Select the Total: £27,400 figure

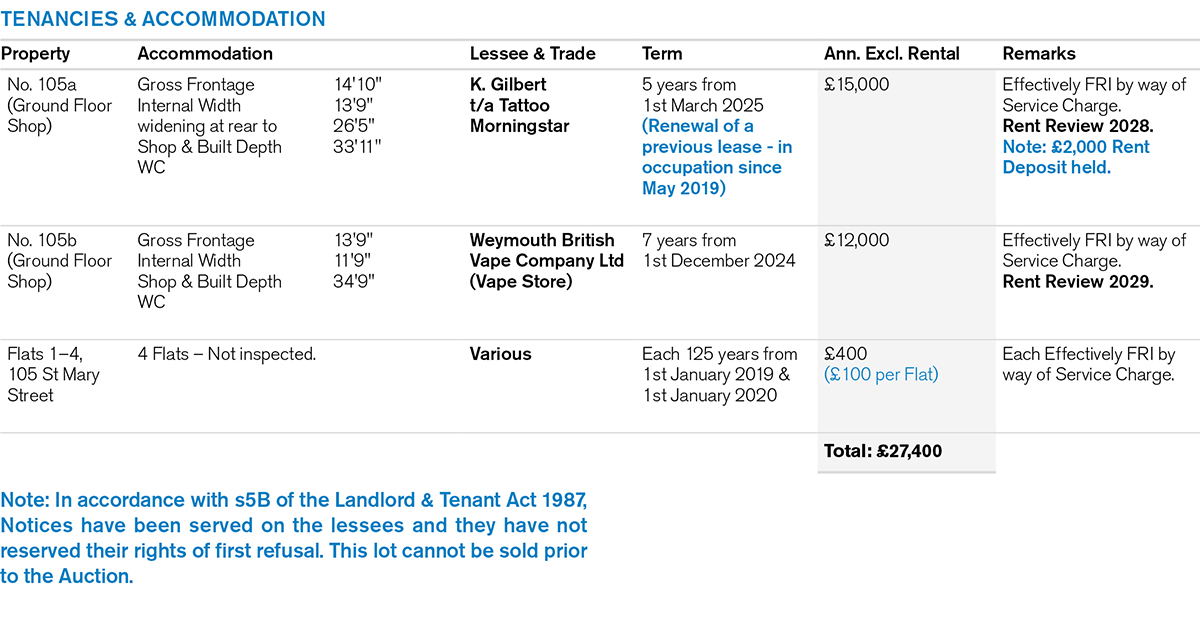883,451
